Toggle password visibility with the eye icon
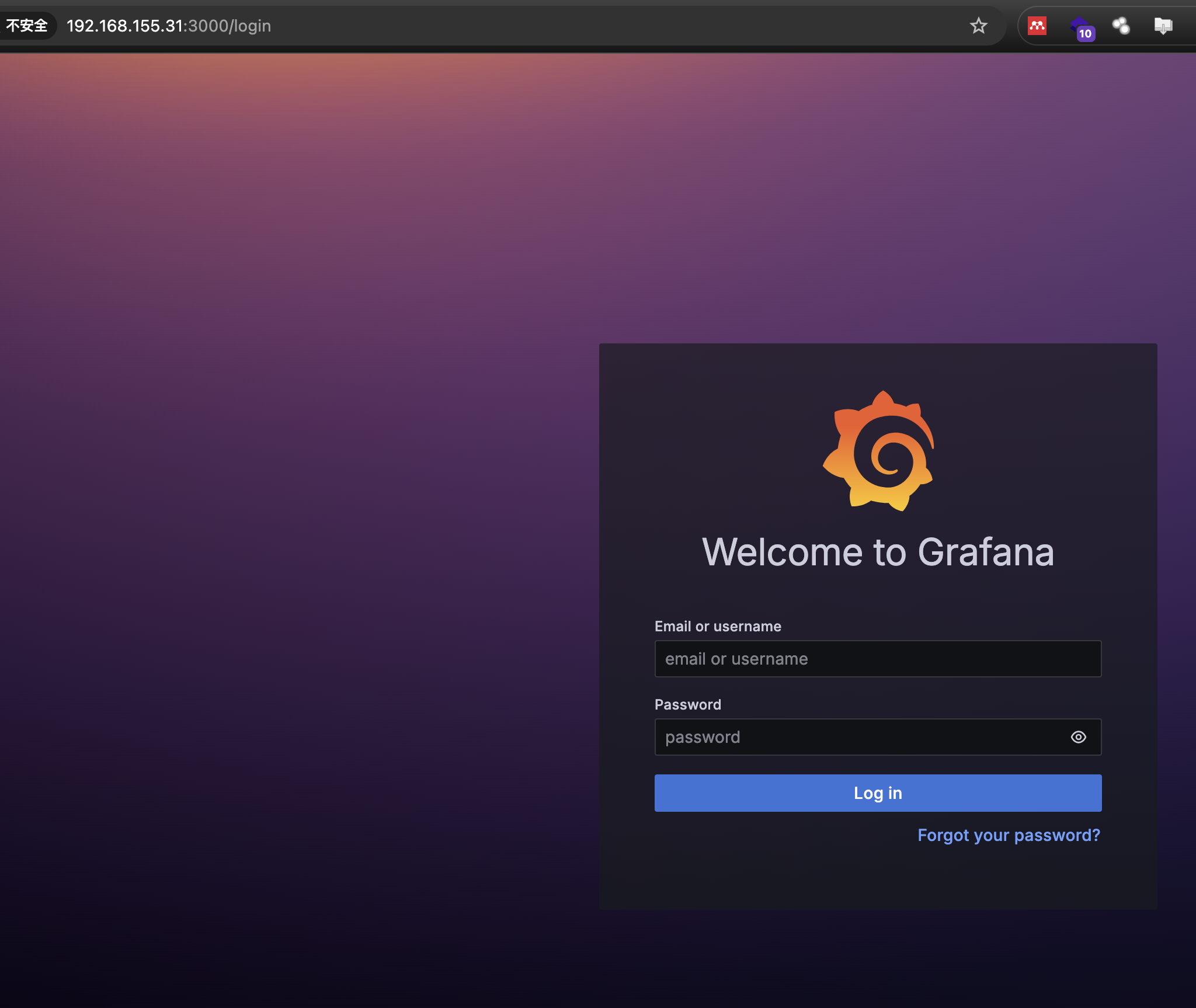Viewport: 1196px width, 1008px height. (1078, 737)
